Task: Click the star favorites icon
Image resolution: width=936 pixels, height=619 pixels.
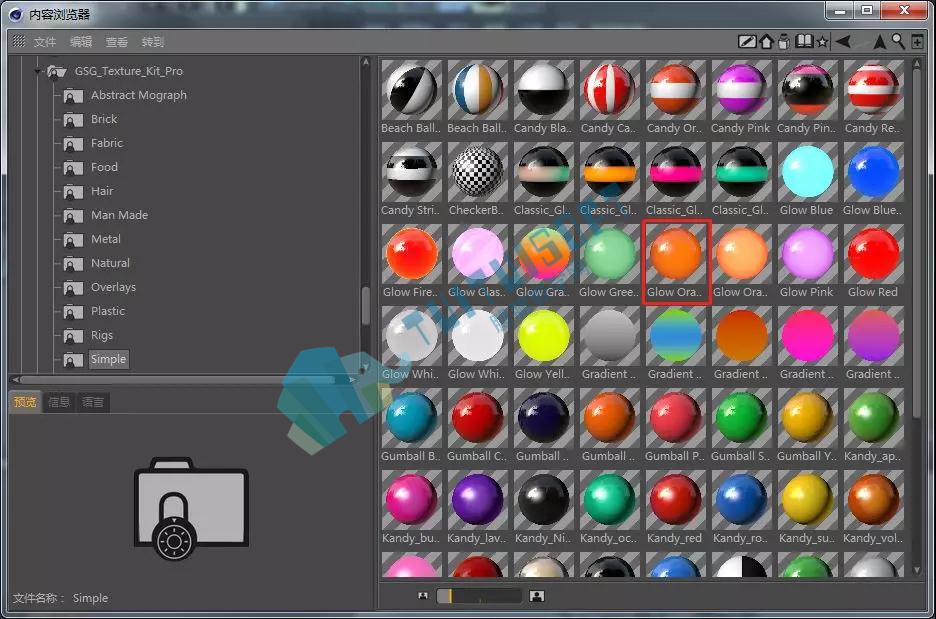Action: tap(822, 42)
